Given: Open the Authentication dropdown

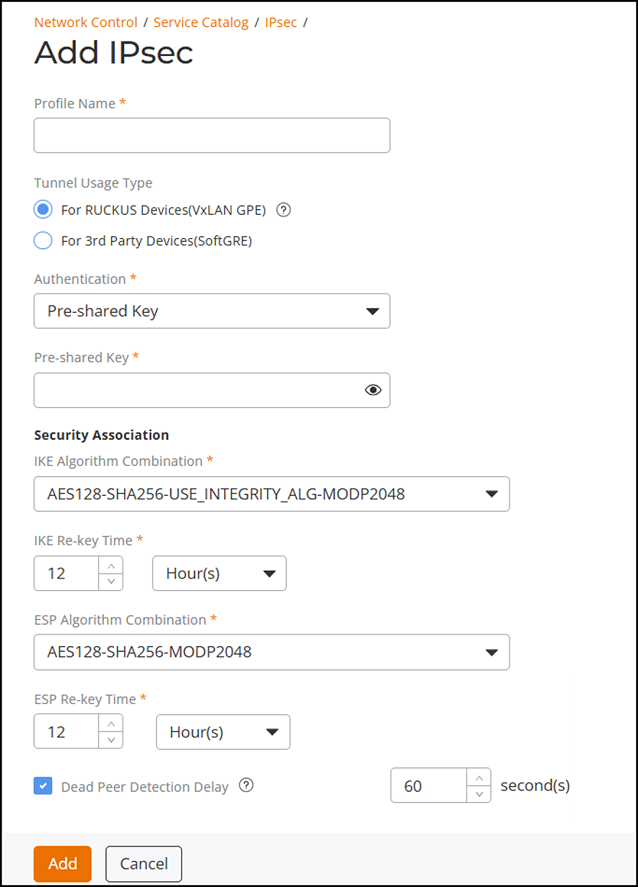Looking at the screenshot, I should click(212, 311).
